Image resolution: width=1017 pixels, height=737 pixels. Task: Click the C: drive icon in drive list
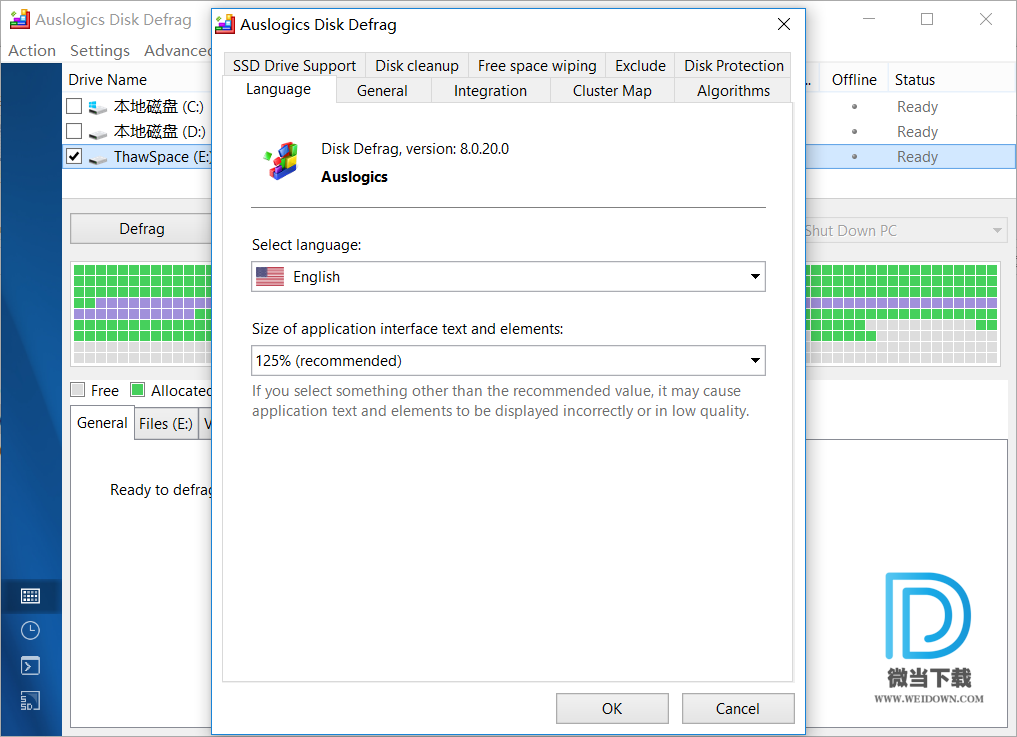click(98, 107)
